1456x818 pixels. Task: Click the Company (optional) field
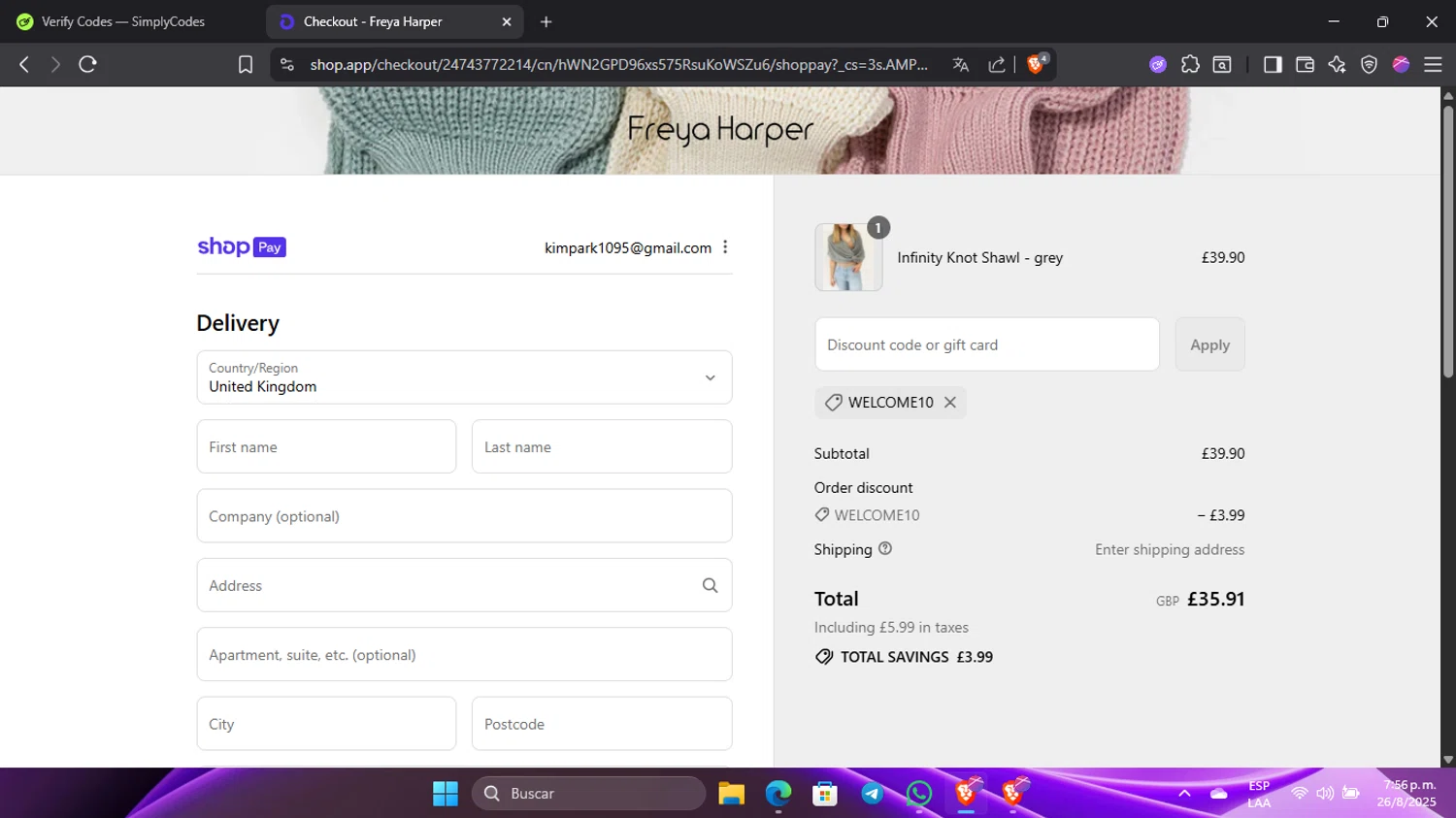pos(464,515)
